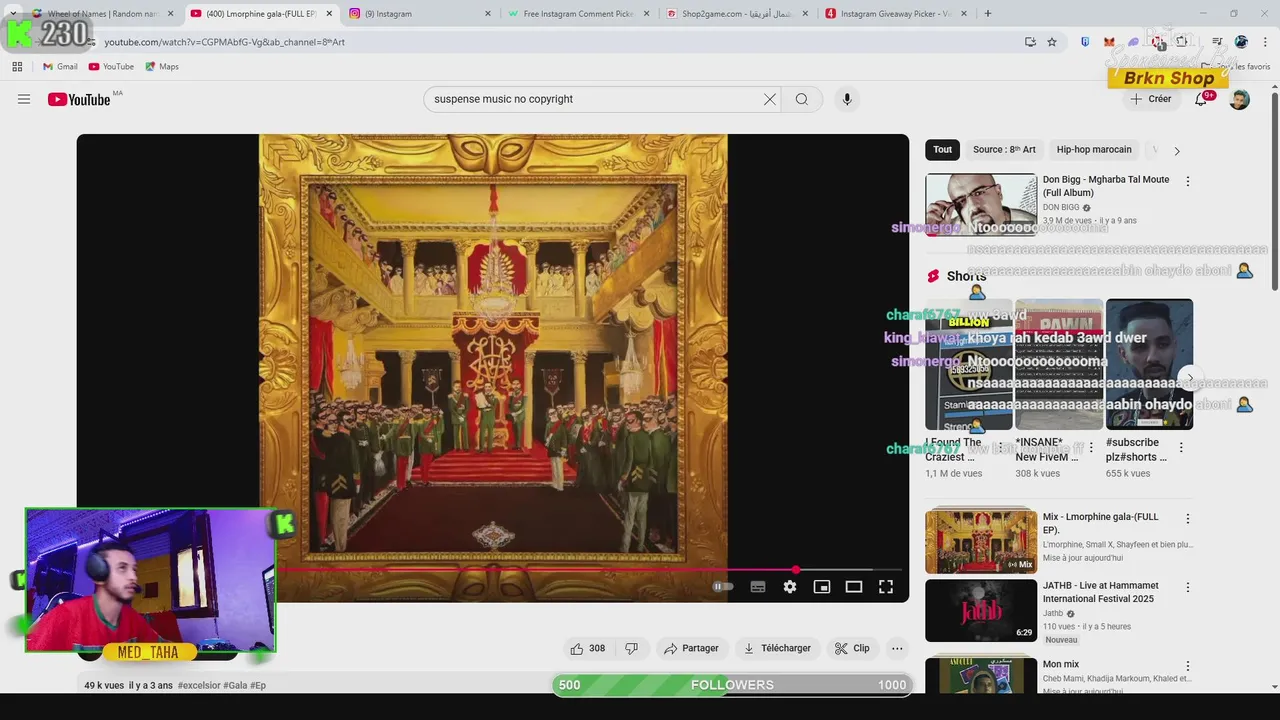Open Chrome apps grid in bookmarks bar
Viewport: 1280px width, 720px height.
pyautogui.click(x=17, y=67)
